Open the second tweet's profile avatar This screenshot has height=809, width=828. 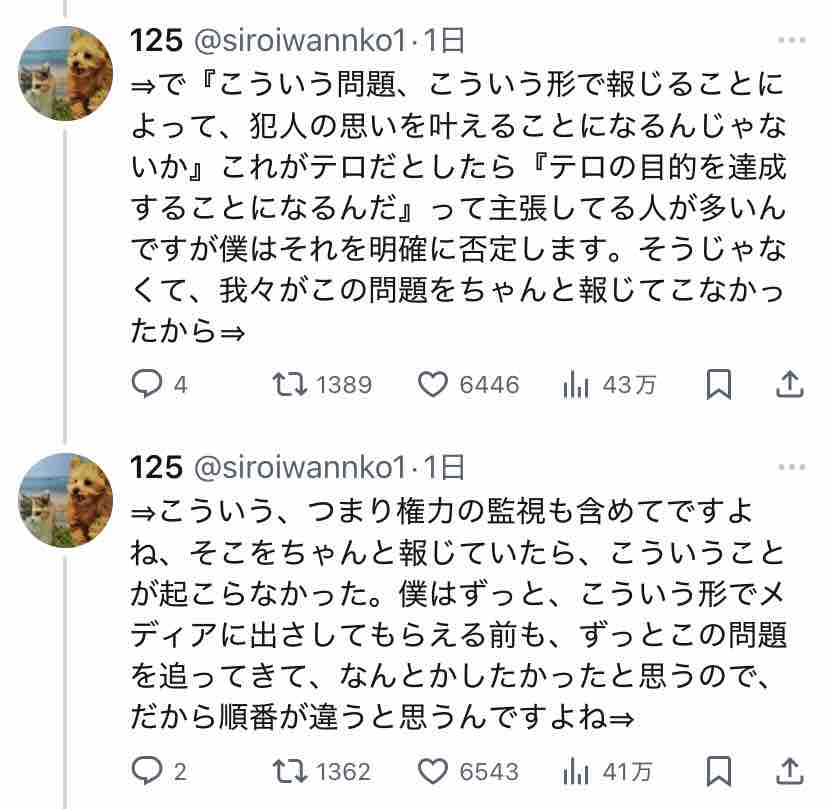coord(67,499)
